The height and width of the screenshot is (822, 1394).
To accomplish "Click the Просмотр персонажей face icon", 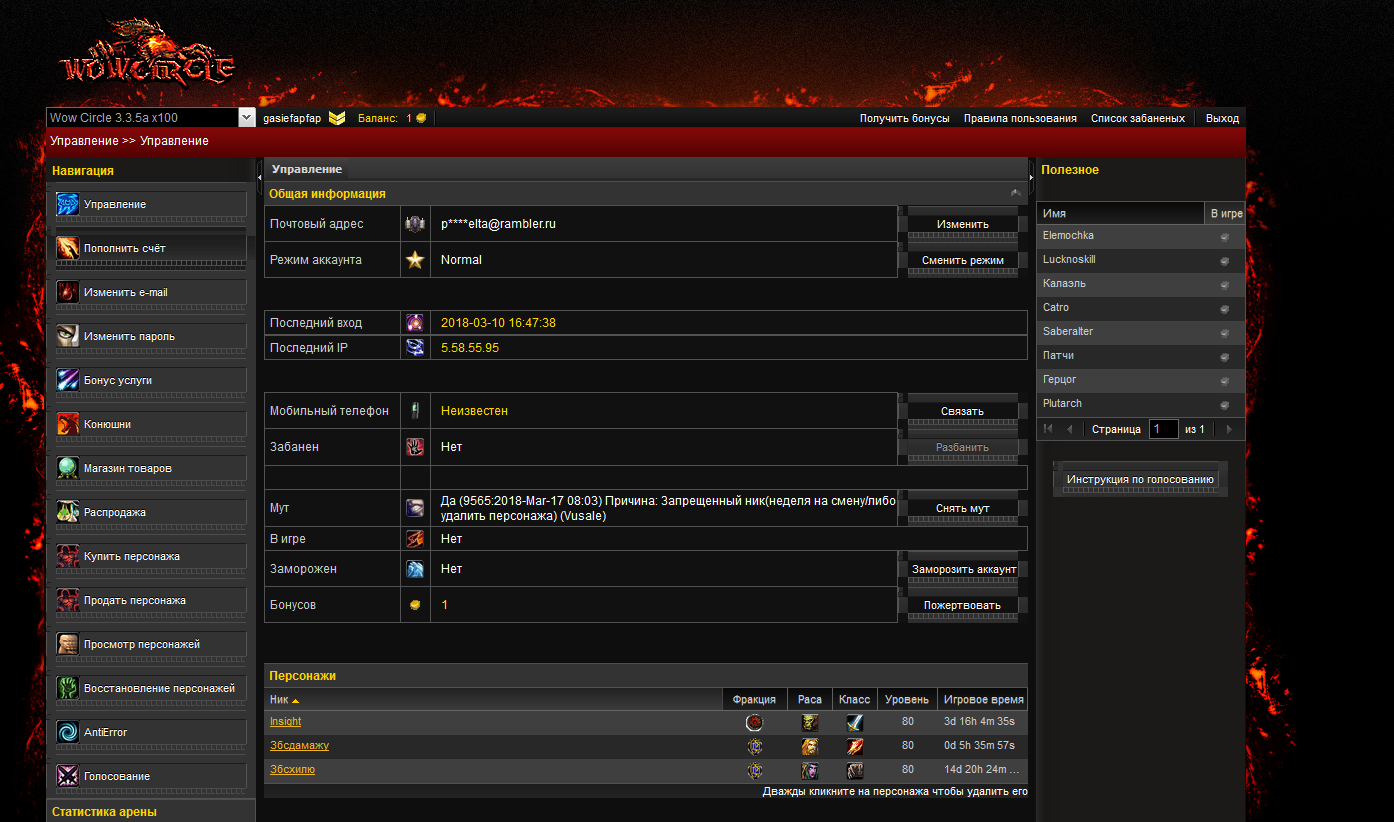I will pyautogui.click(x=68, y=644).
